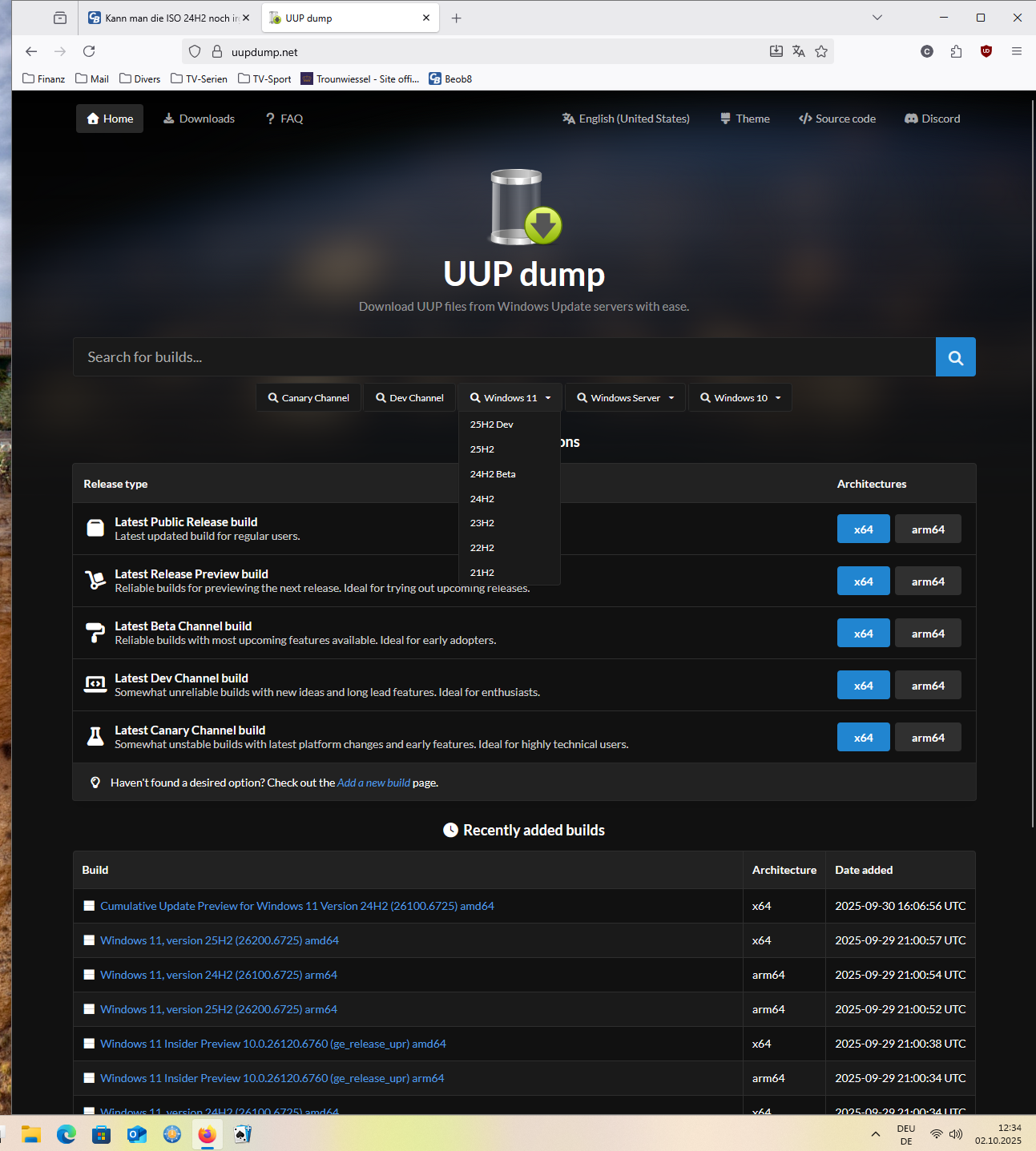1036x1151 pixels.
Task: Click the recent browsing view icon
Action: pos(60,18)
